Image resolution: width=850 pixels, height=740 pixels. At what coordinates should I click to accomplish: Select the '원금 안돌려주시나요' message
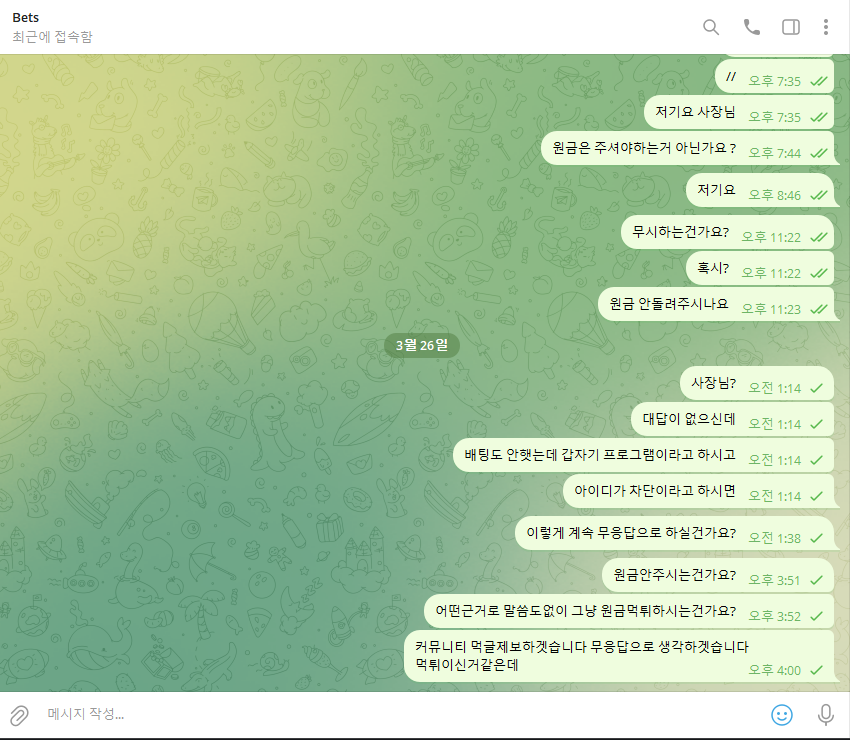pyautogui.click(x=668, y=303)
